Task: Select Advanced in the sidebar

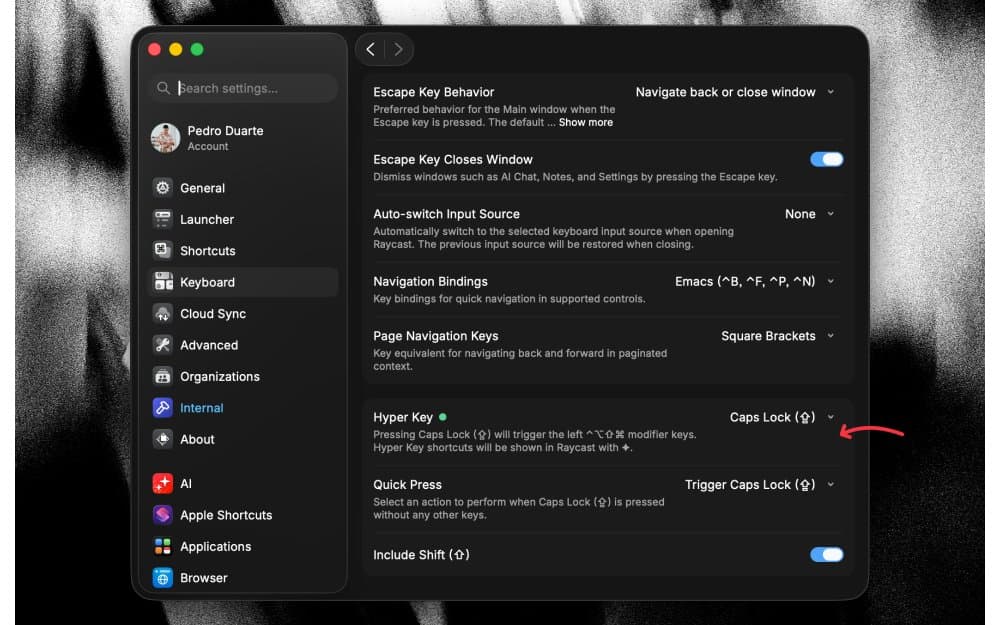Action: point(244,344)
